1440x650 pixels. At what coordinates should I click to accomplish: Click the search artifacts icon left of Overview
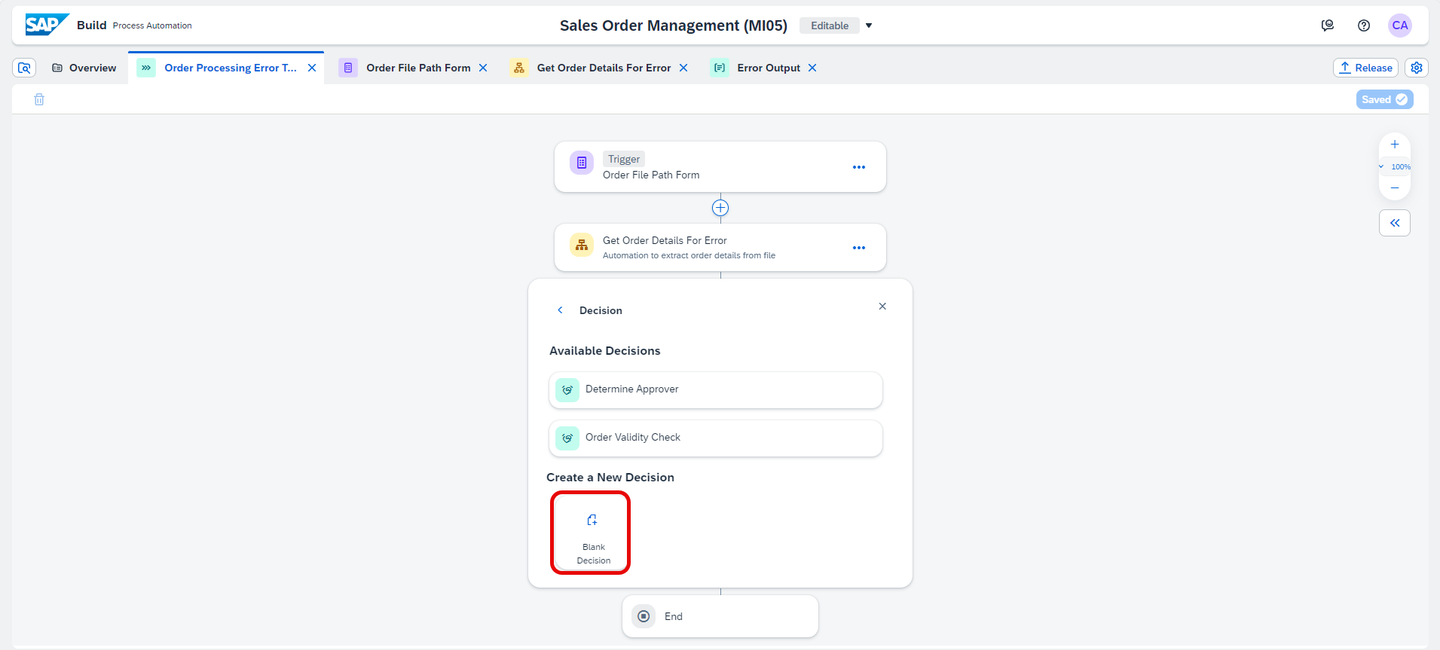(25, 68)
